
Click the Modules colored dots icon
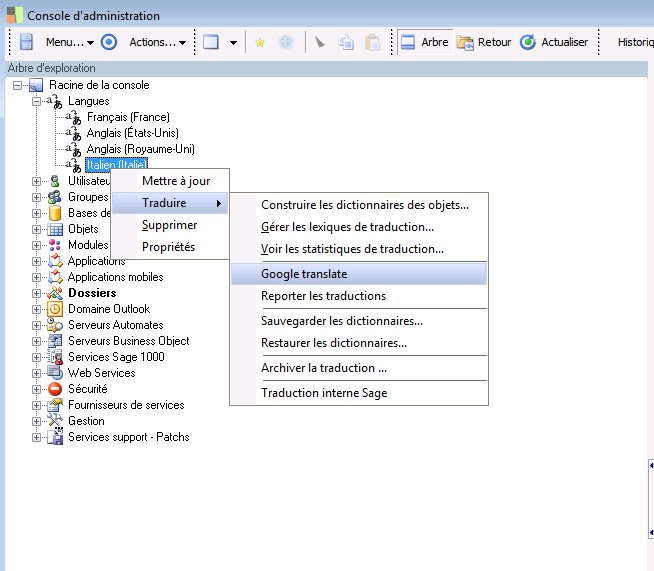pos(55,245)
